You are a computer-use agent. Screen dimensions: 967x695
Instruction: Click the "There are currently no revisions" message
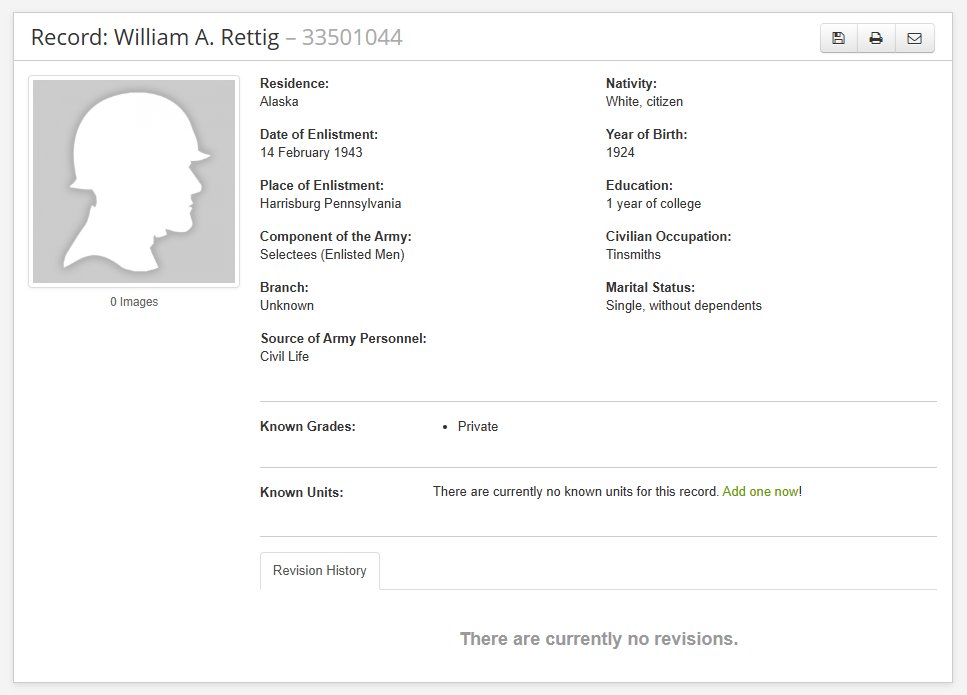click(598, 639)
